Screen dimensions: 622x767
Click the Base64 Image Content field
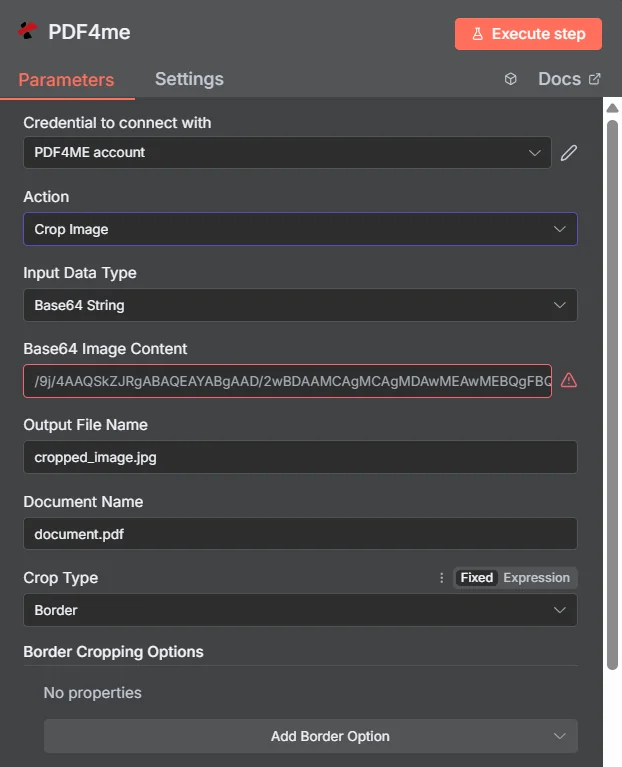pyautogui.click(x=288, y=381)
